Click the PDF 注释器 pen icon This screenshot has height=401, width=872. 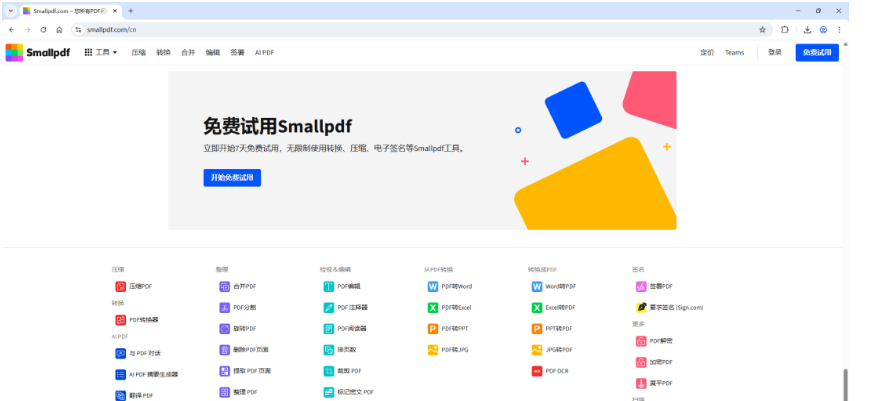coord(328,308)
